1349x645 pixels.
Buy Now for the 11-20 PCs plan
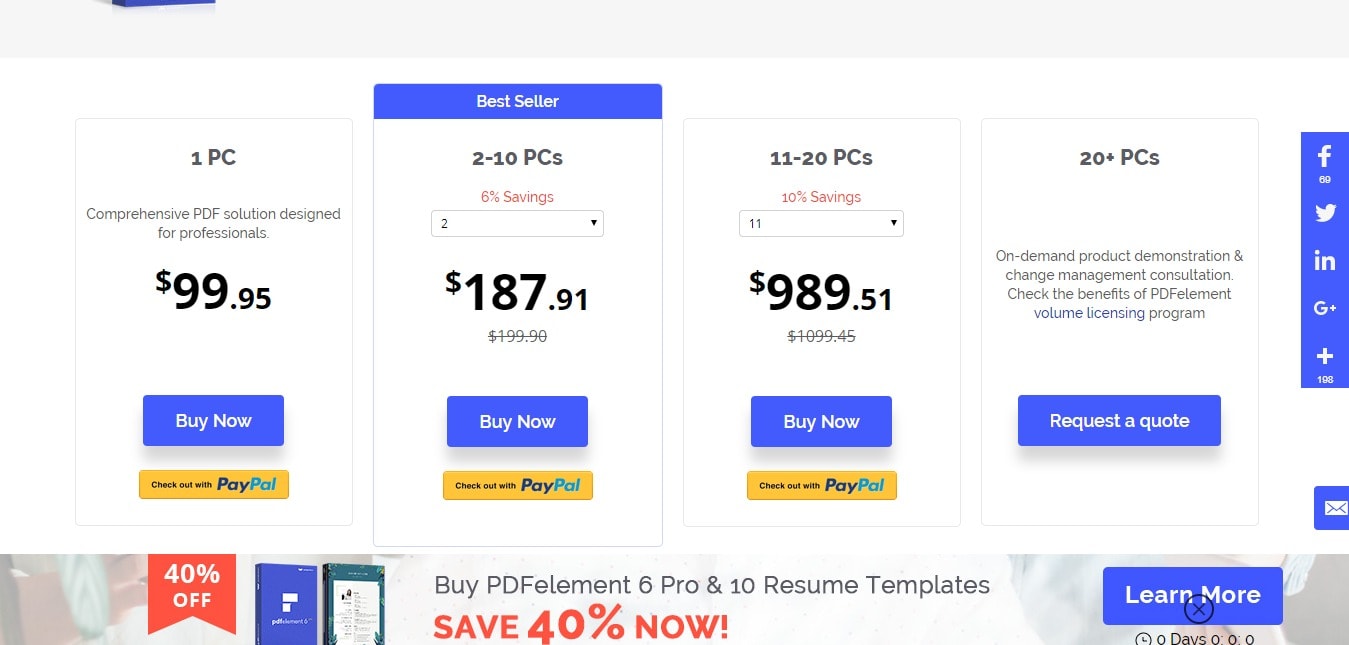pyautogui.click(x=821, y=421)
